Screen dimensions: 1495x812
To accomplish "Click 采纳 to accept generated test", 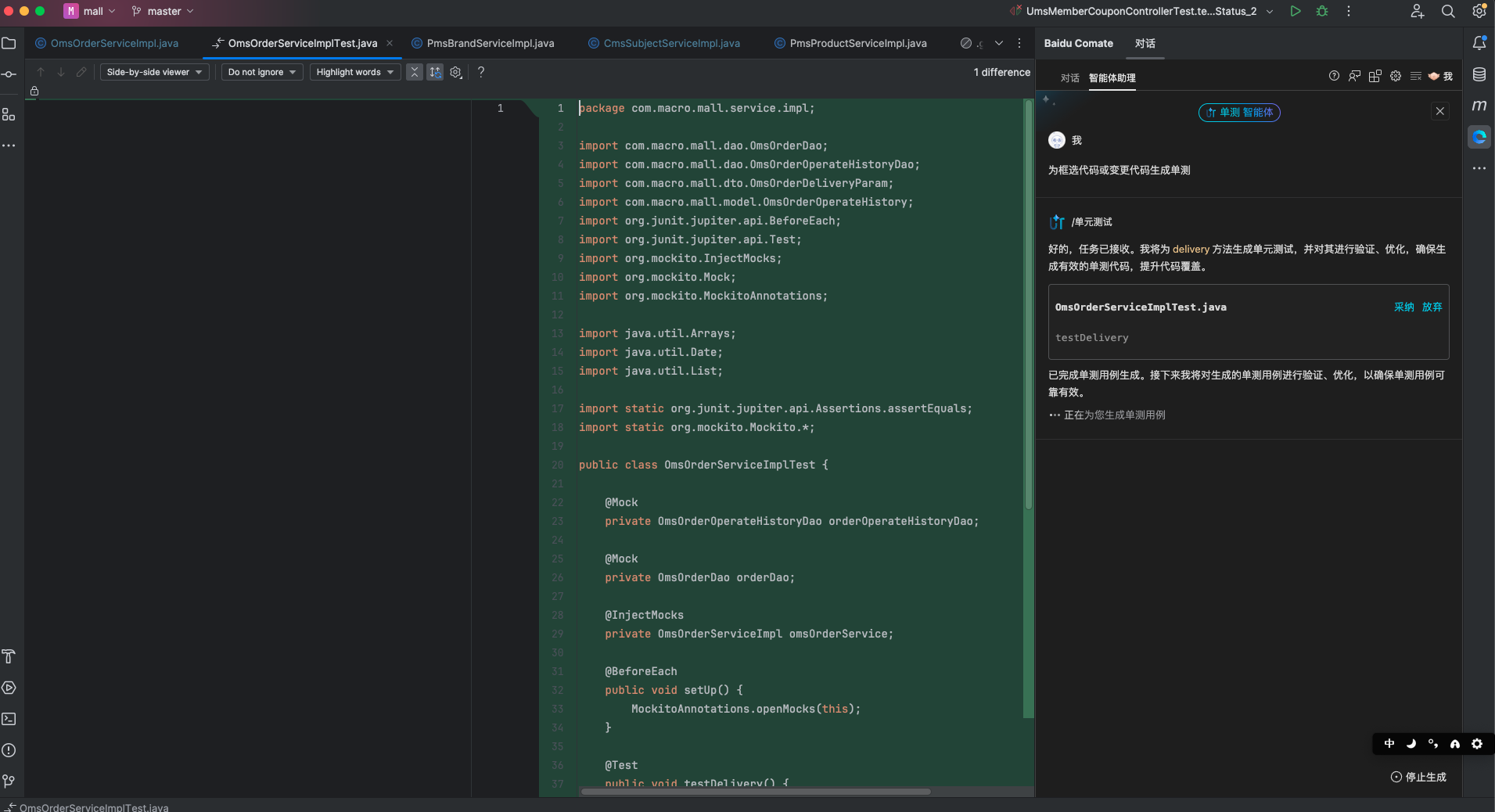I will pyautogui.click(x=1403, y=307).
